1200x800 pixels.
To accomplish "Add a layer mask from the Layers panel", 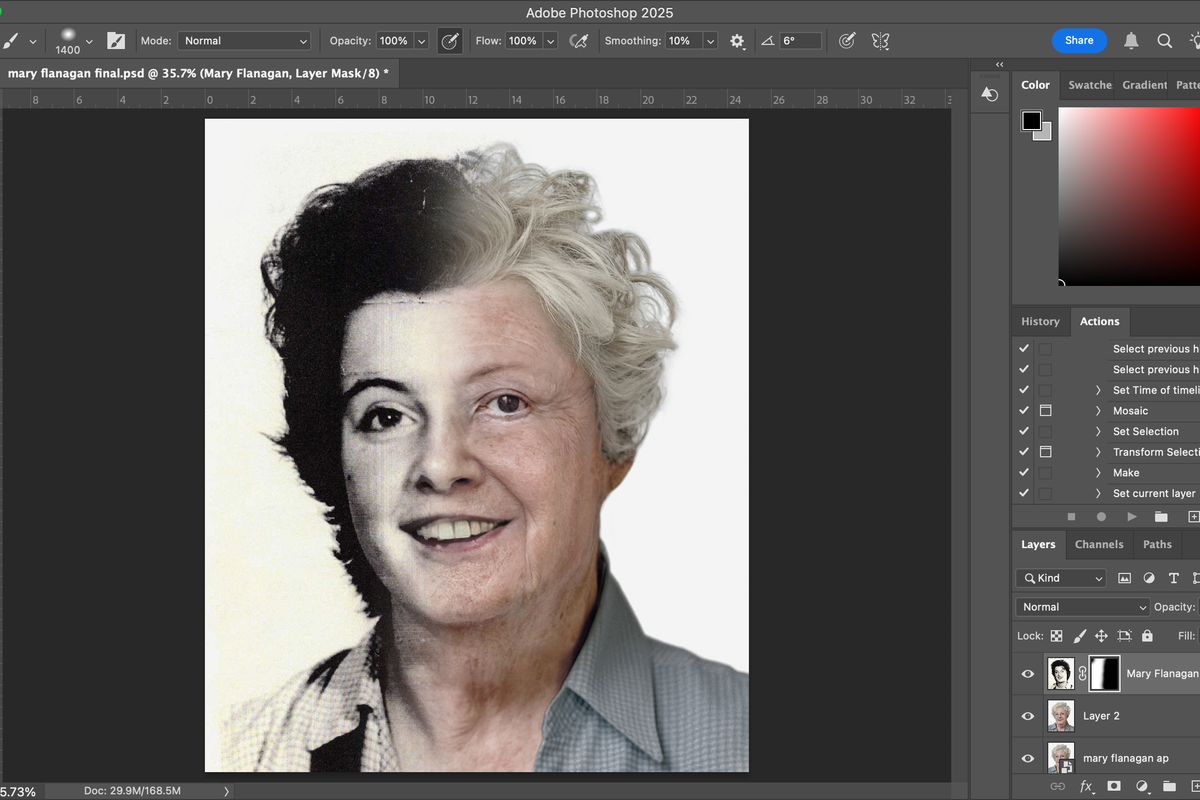I will coord(1114,786).
